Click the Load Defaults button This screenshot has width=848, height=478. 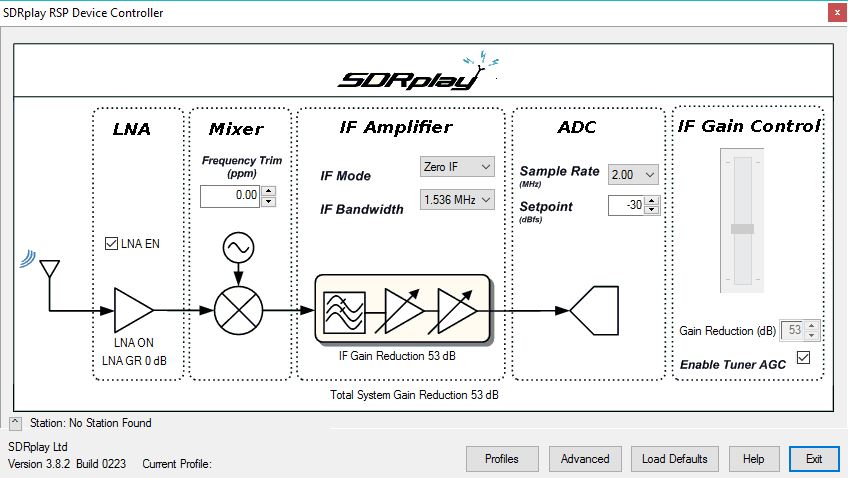click(675, 459)
